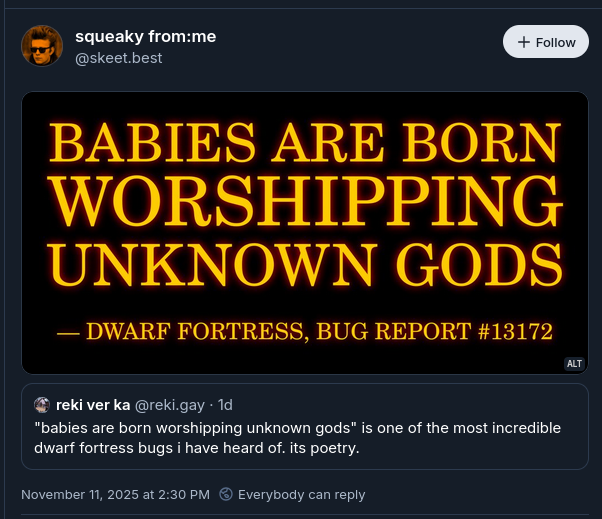The image size is (602, 519).
Task: Click 'BABIES ARE BORN' text in the image
Action: pyautogui.click(x=305, y=143)
